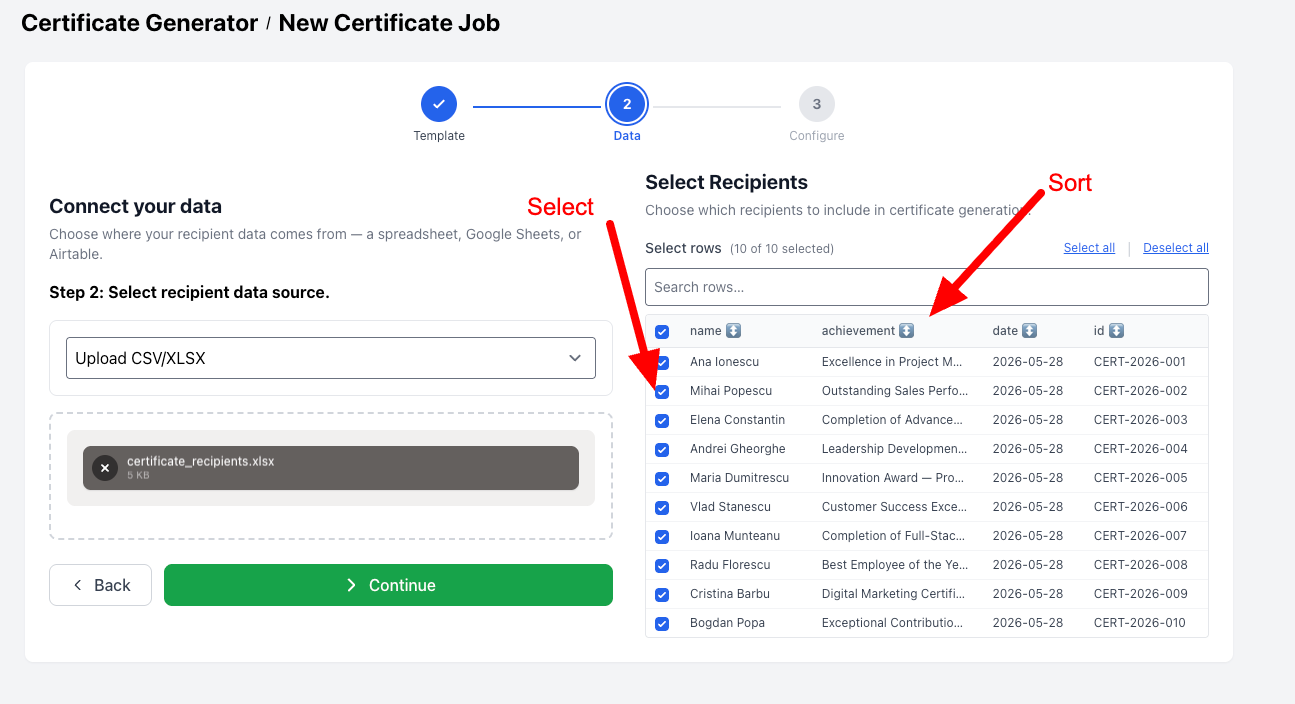Uncheck the Elena Constantin row checkbox
Viewport: 1295px width, 704px height.
pyautogui.click(x=662, y=421)
